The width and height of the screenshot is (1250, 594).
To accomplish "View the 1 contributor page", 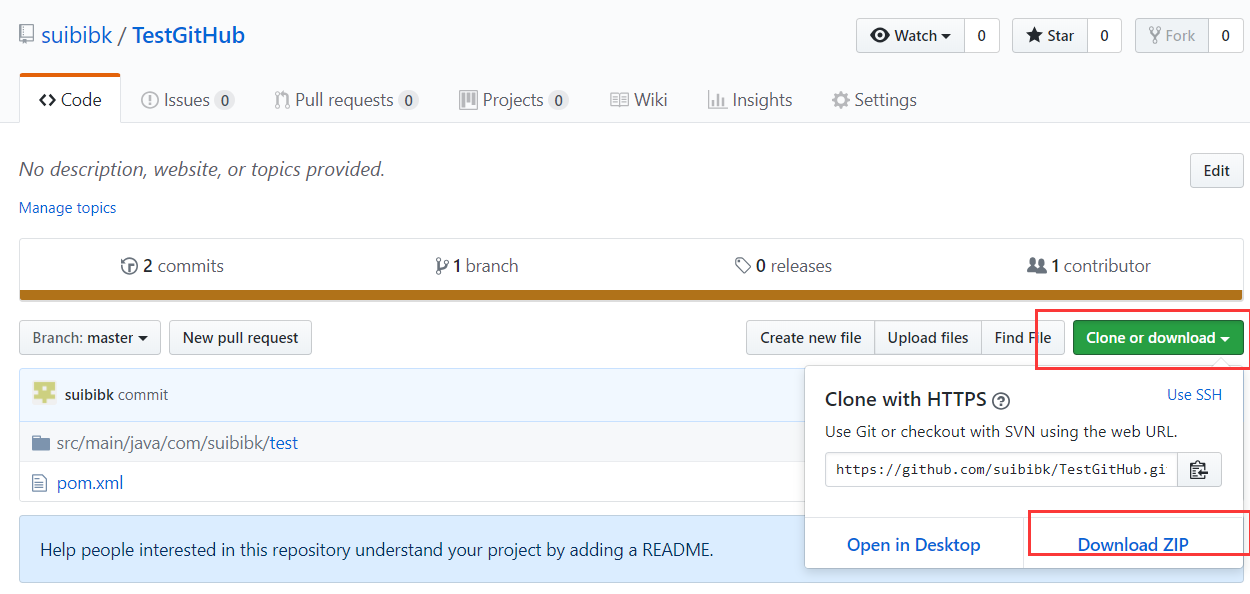I will tap(1089, 266).
